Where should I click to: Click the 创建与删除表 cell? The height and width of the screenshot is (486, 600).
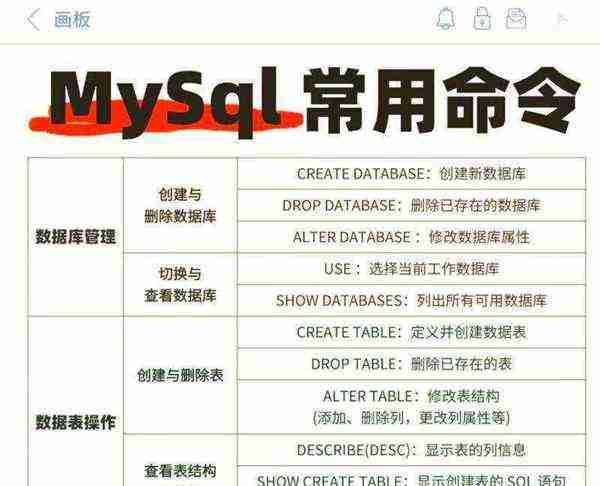180,375
